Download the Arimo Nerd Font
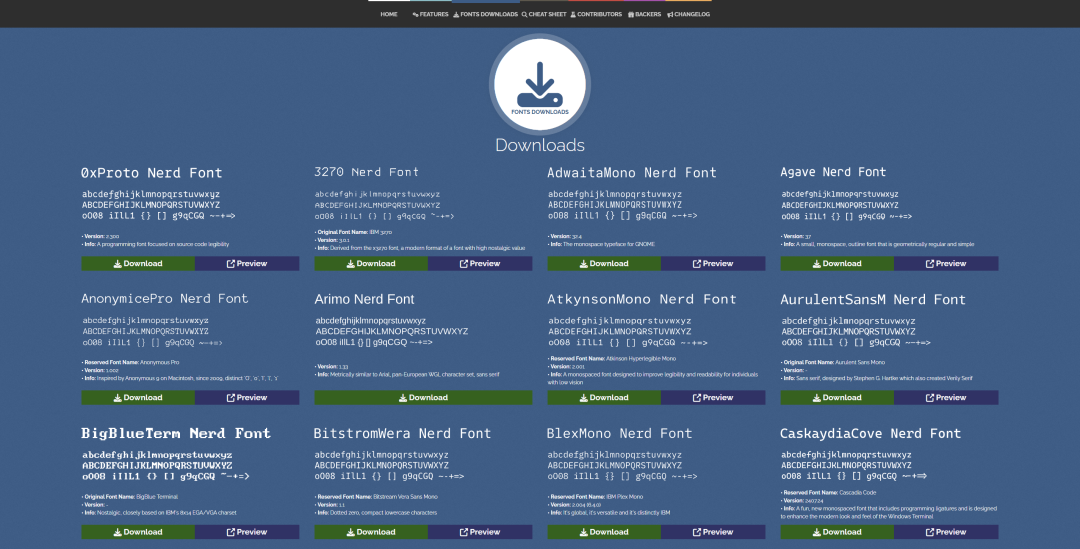 pos(423,397)
